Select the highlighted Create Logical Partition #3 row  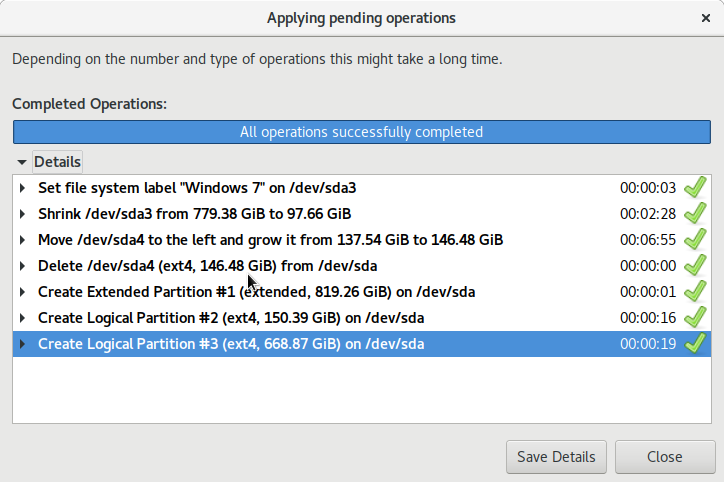230,344
